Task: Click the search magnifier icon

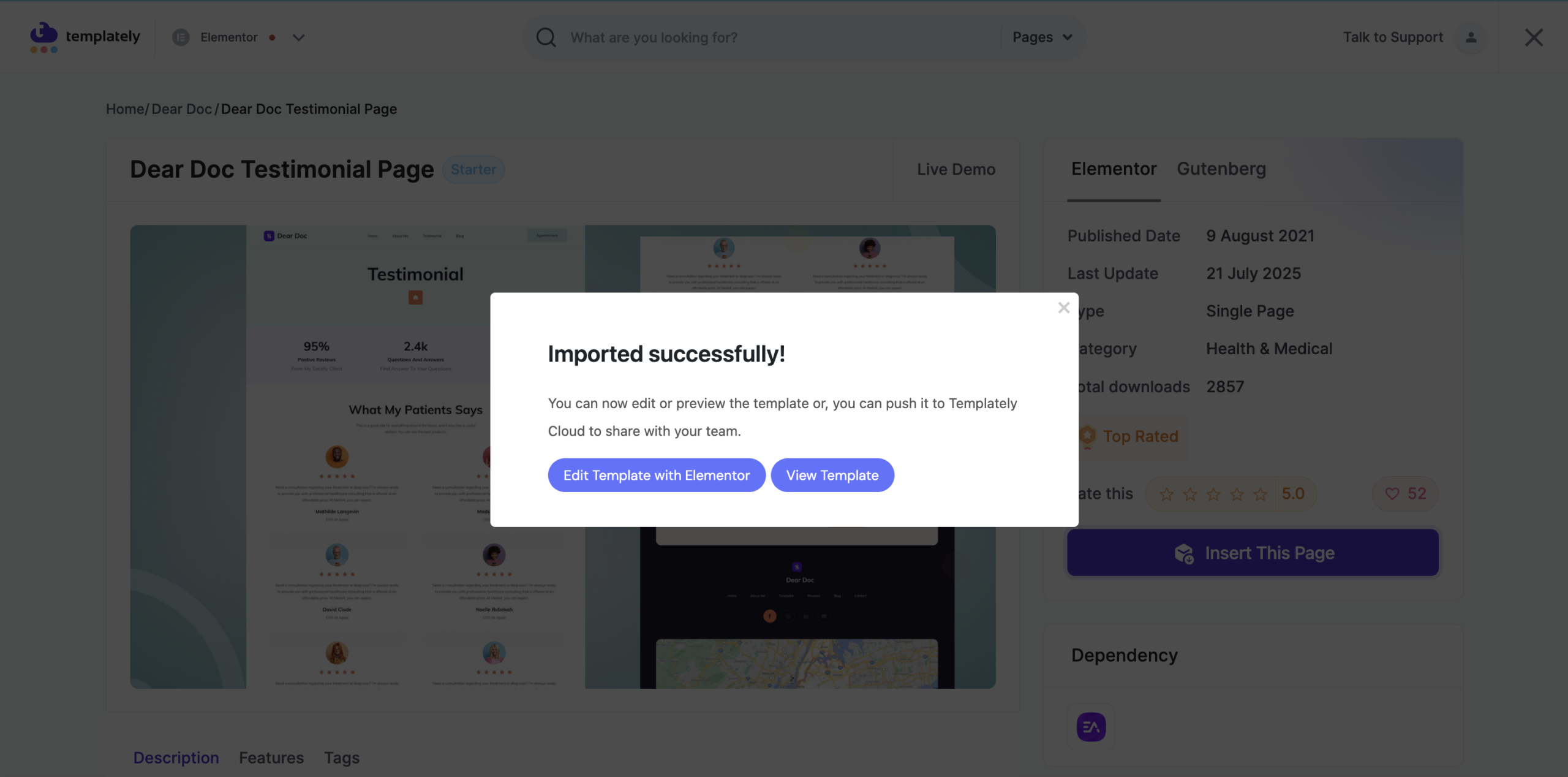Action: [x=546, y=37]
